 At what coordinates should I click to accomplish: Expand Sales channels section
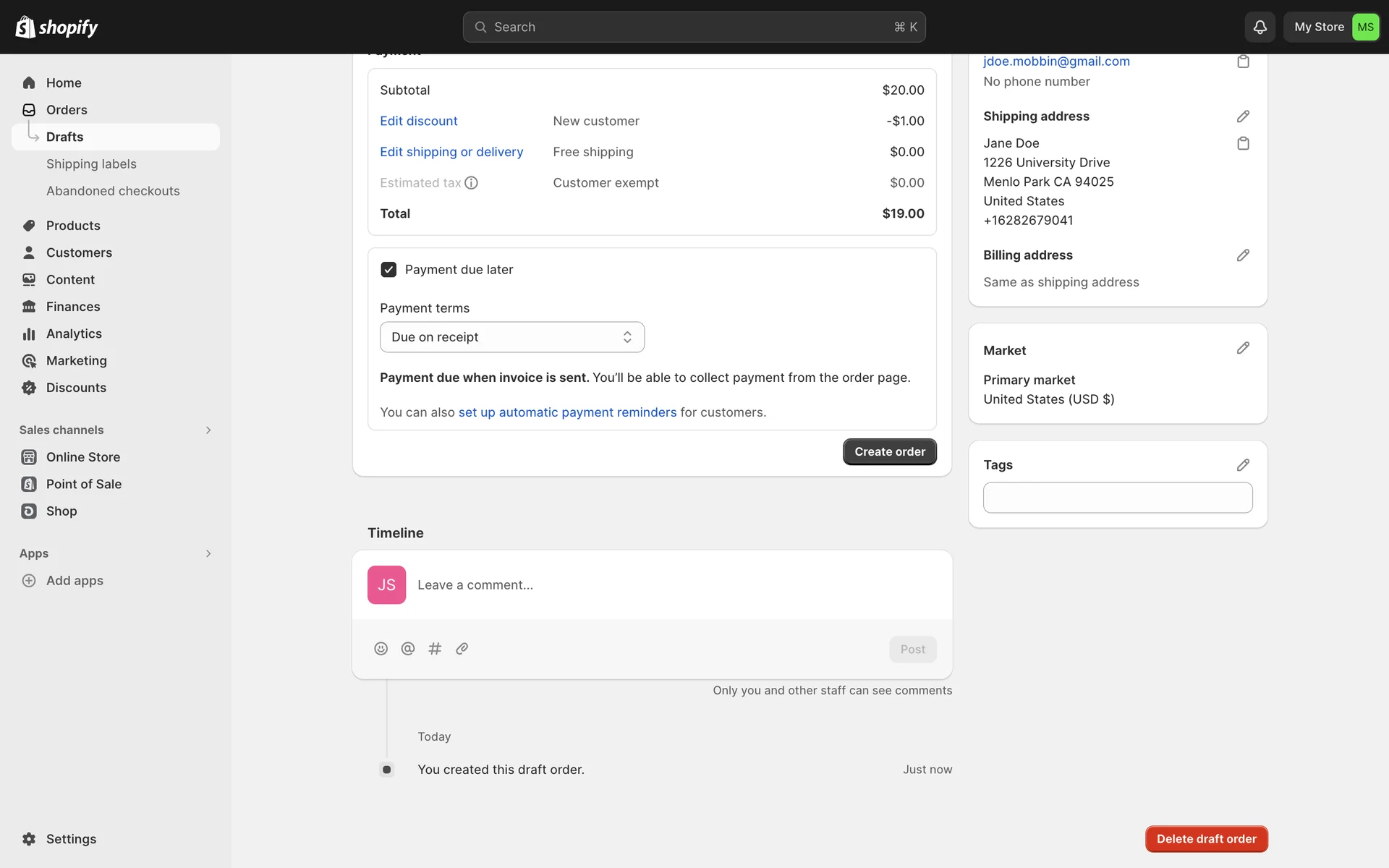tap(208, 430)
